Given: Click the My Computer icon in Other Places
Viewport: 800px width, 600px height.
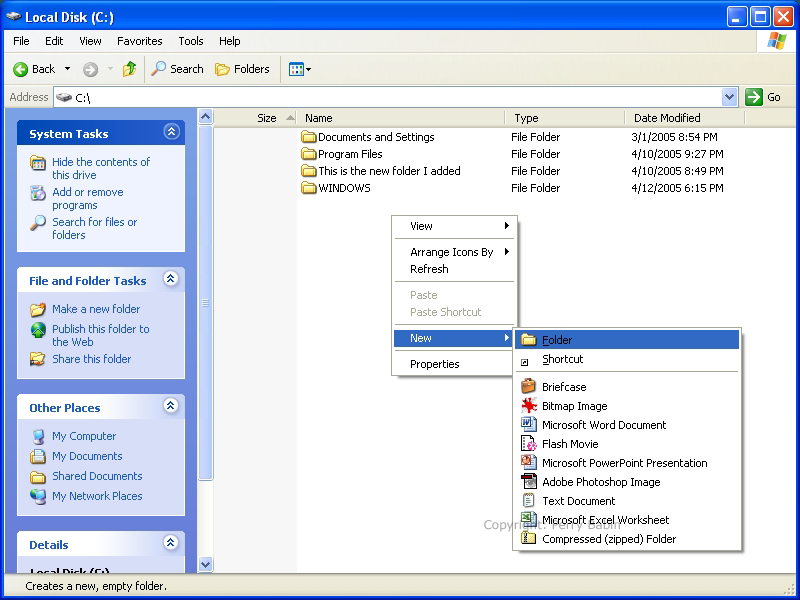Looking at the screenshot, I should [38, 437].
